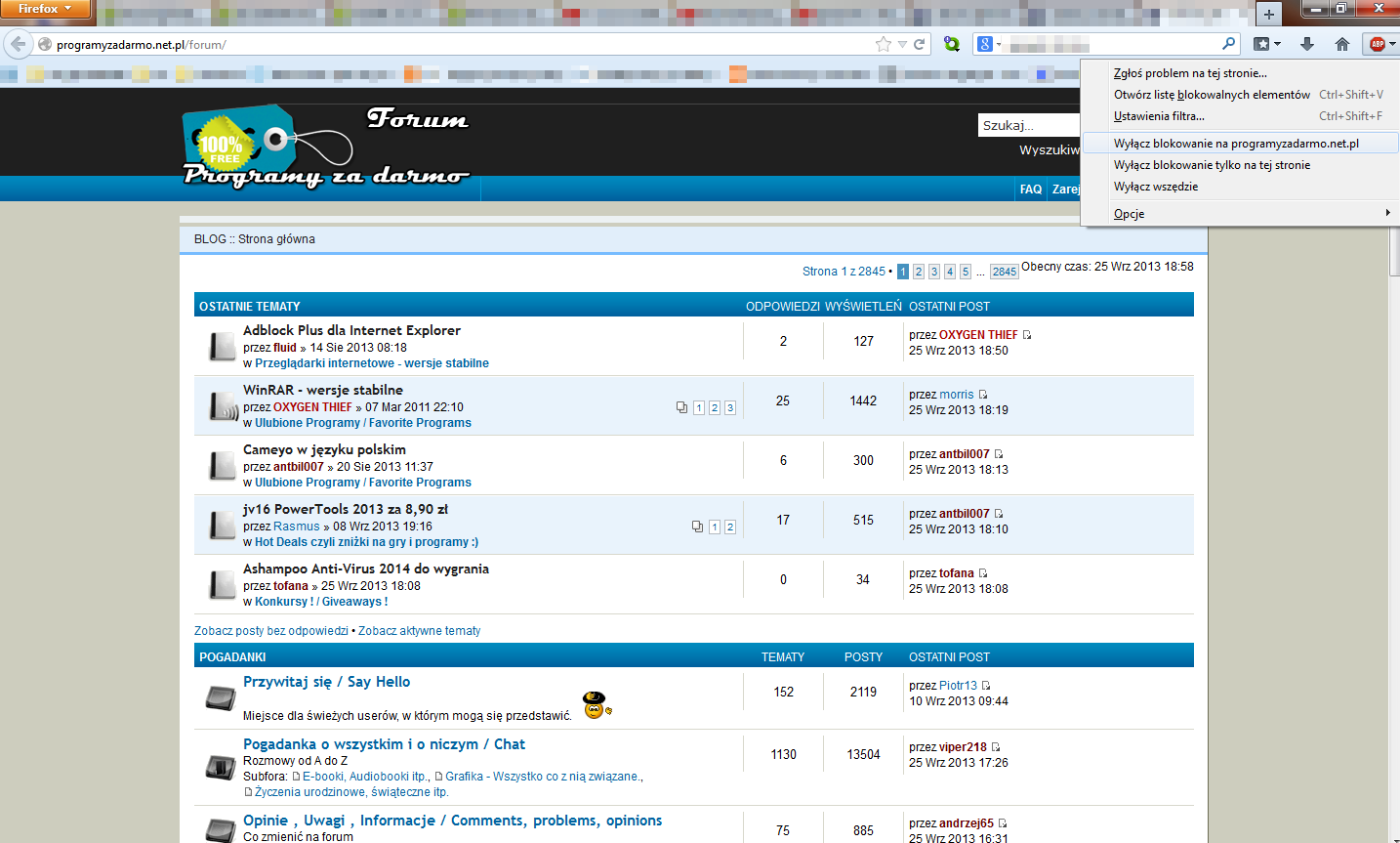Viewport: 1400px width, 843px height.
Task: Click the page vertical scrollbar thumb
Action: click(x=1394, y=253)
